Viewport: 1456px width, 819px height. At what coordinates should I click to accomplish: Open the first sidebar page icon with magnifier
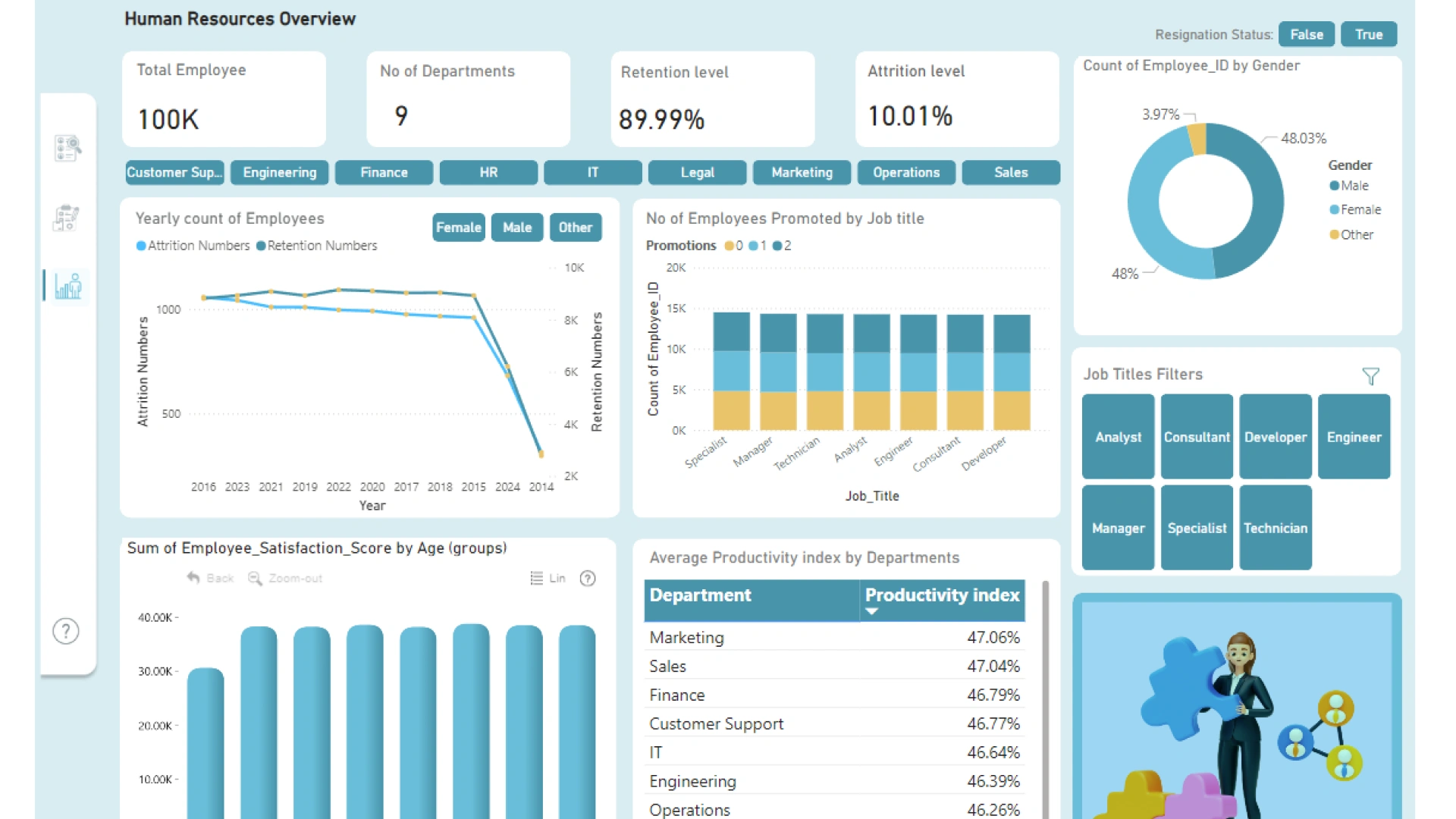[x=67, y=148]
